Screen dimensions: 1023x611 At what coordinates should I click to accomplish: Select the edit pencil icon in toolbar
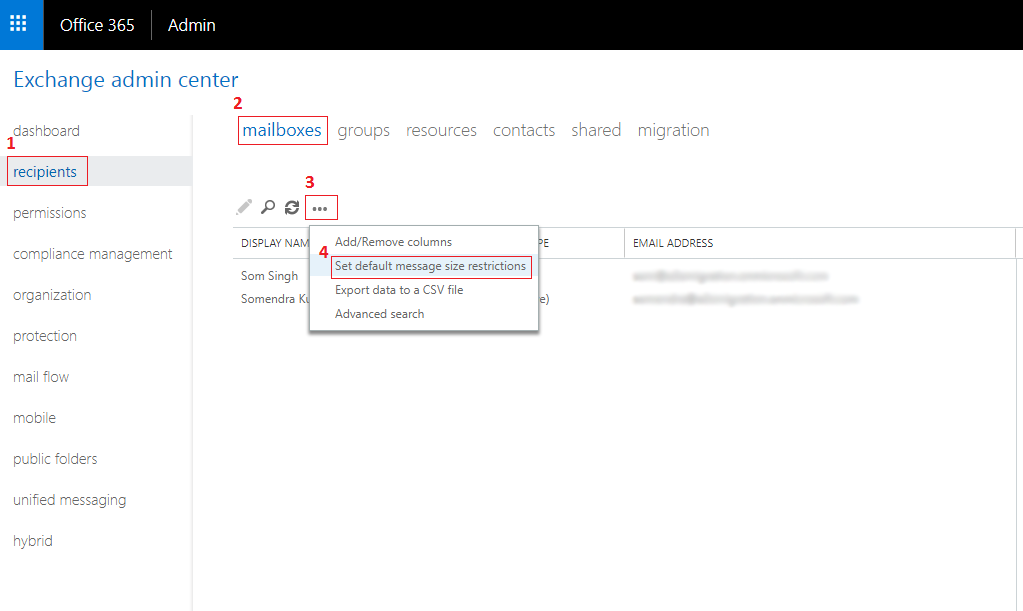(x=243, y=206)
